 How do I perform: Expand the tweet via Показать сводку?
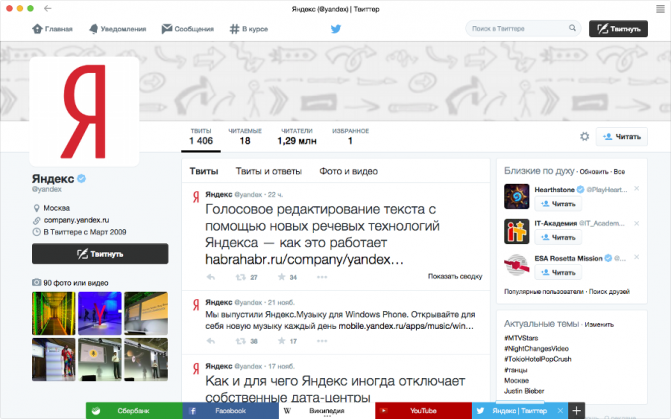pyautogui.click(x=455, y=276)
